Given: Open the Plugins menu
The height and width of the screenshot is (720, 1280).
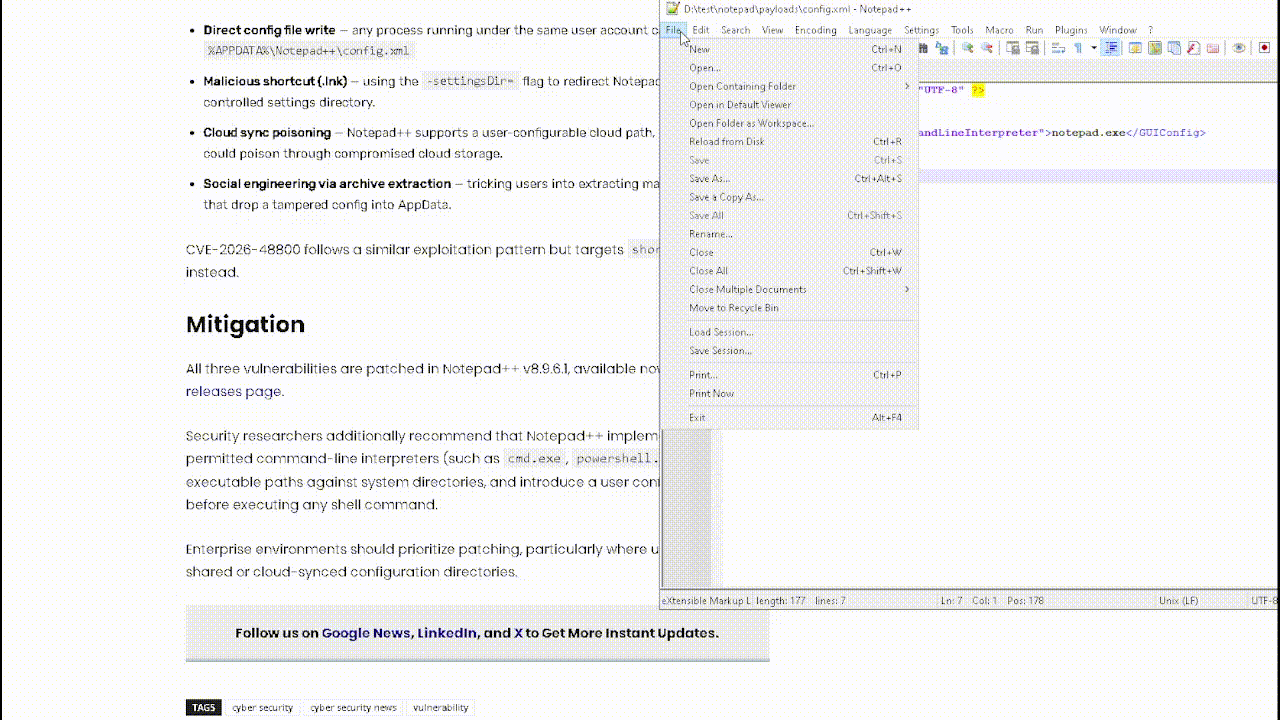Looking at the screenshot, I should (1071, 30).
